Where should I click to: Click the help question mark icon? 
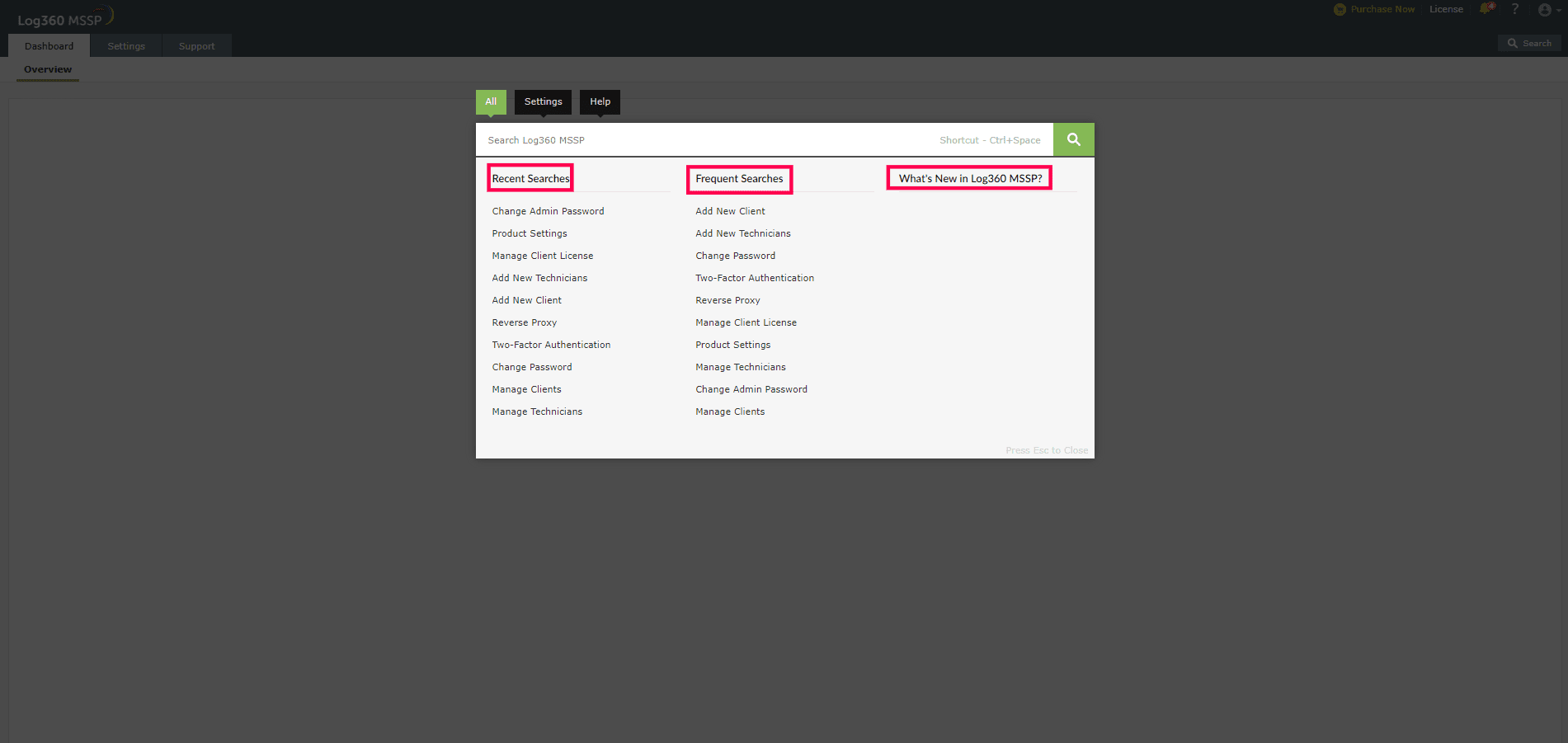pyautogui.click(x=1515, y=9)
